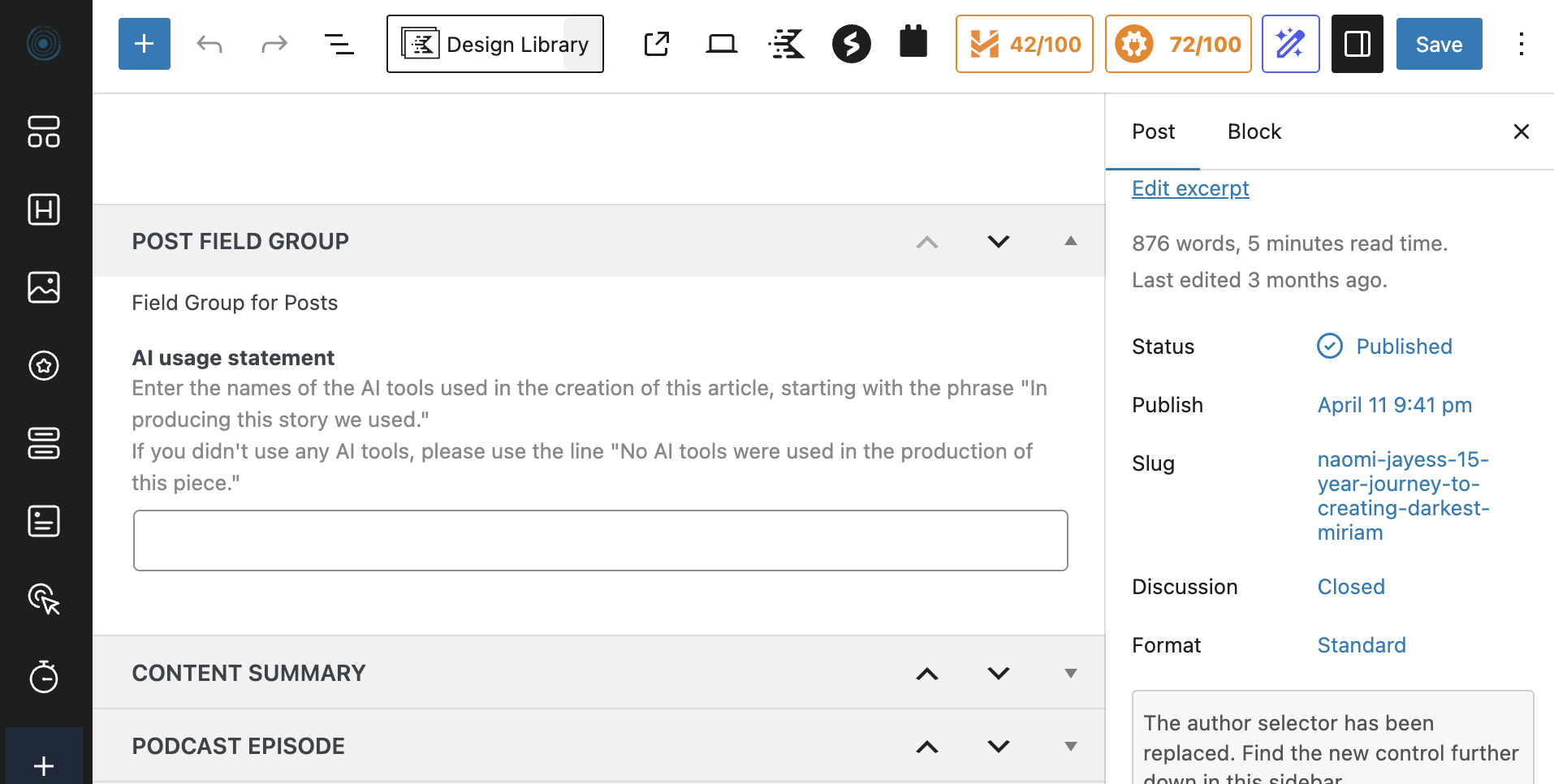Expand the CONTENT SUMMARY section
The image size is (1554, 784).
pos(1071,673)
